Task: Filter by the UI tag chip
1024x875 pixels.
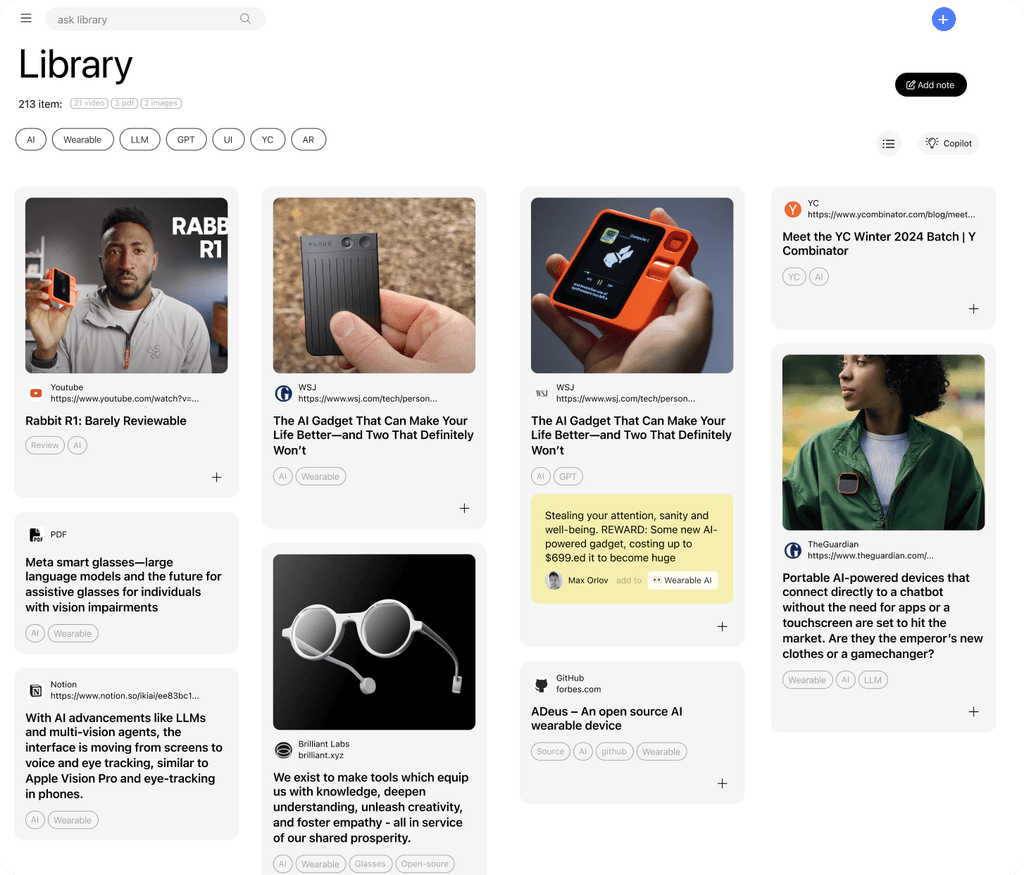Action: point(228,140)
